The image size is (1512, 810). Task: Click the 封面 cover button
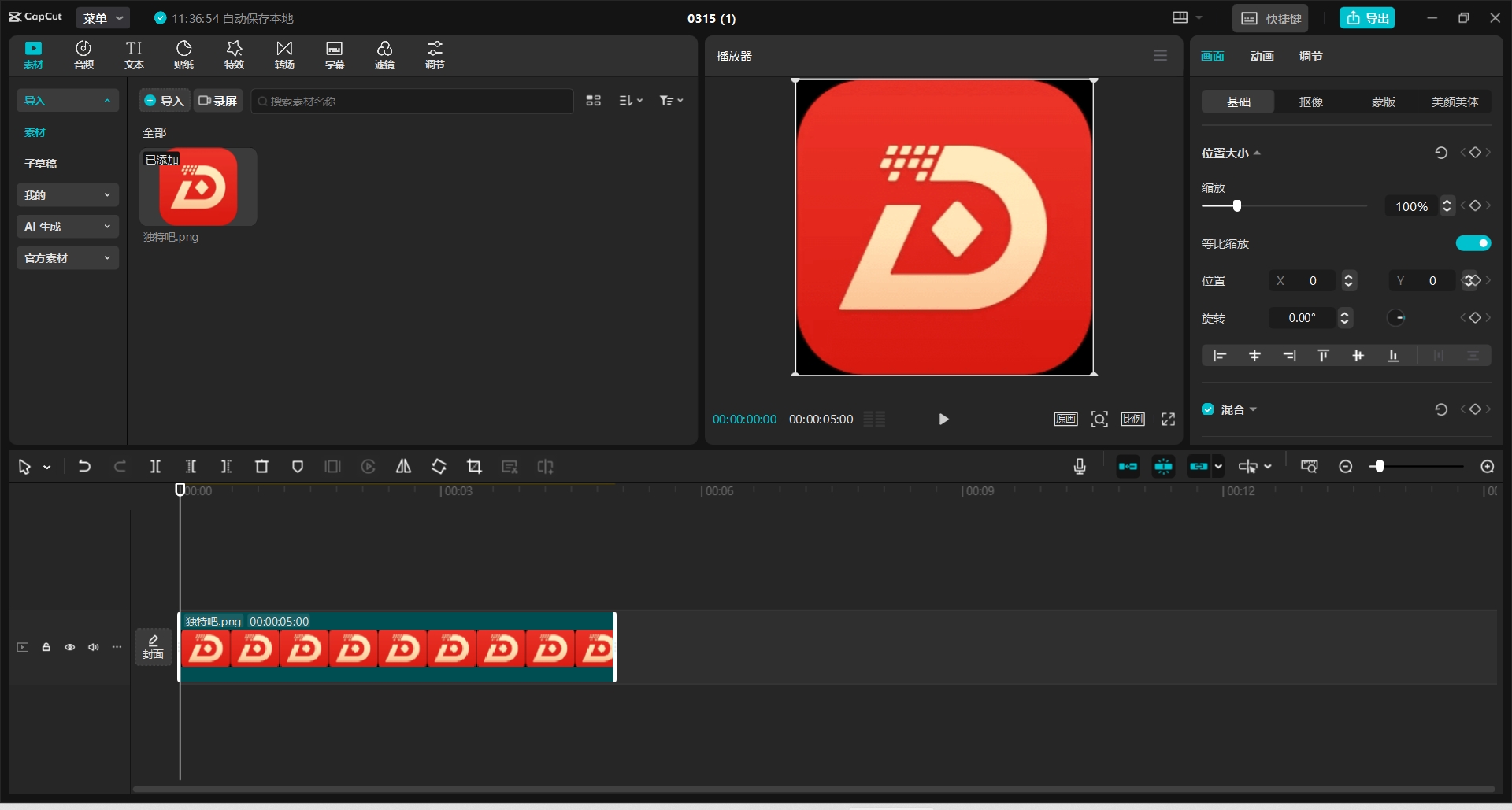pos(154,647)
